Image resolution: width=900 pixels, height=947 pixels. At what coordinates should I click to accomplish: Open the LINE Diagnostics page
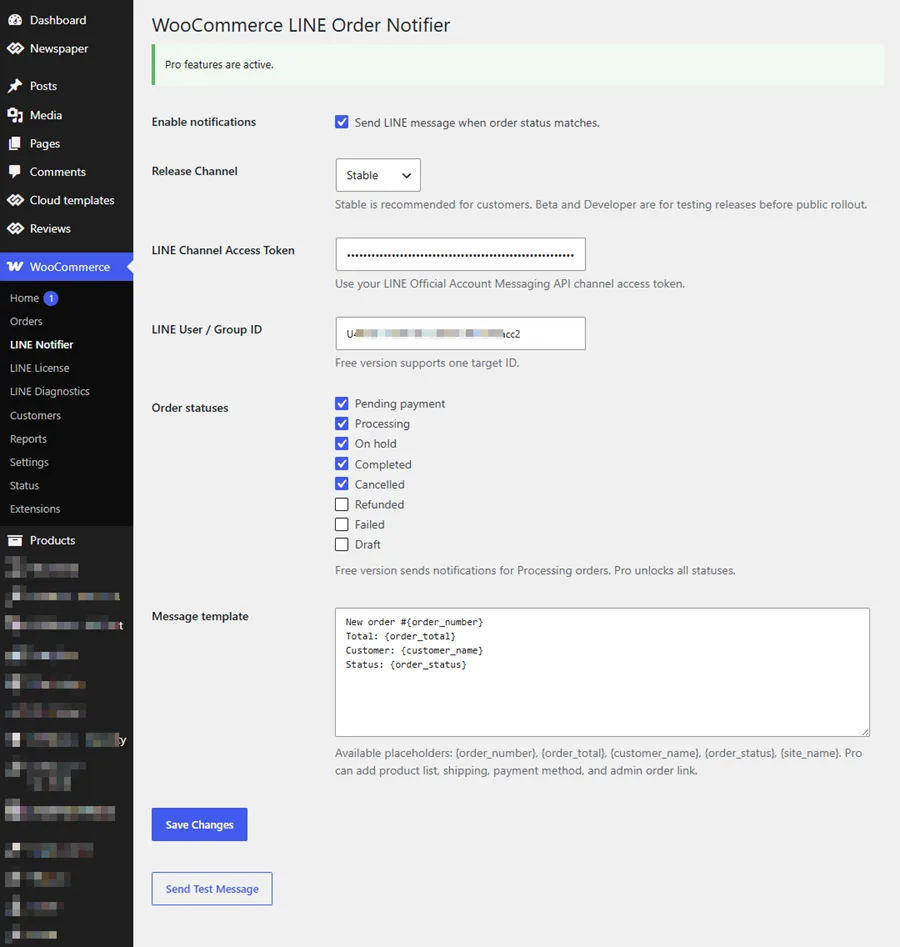pyautogui.click(x=50, y=391)
